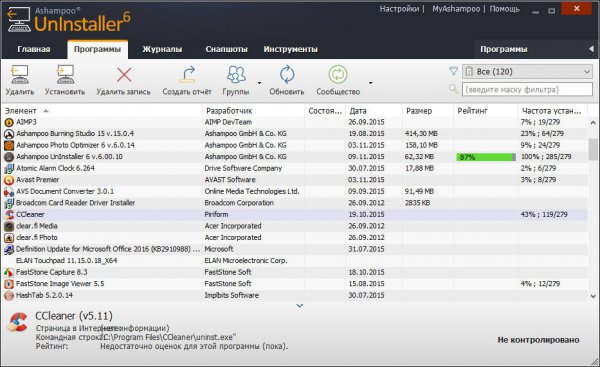This screenshot has width=600, height=367.
Task: Sort by the Частота устан... column header
Action: click(551, 111)
